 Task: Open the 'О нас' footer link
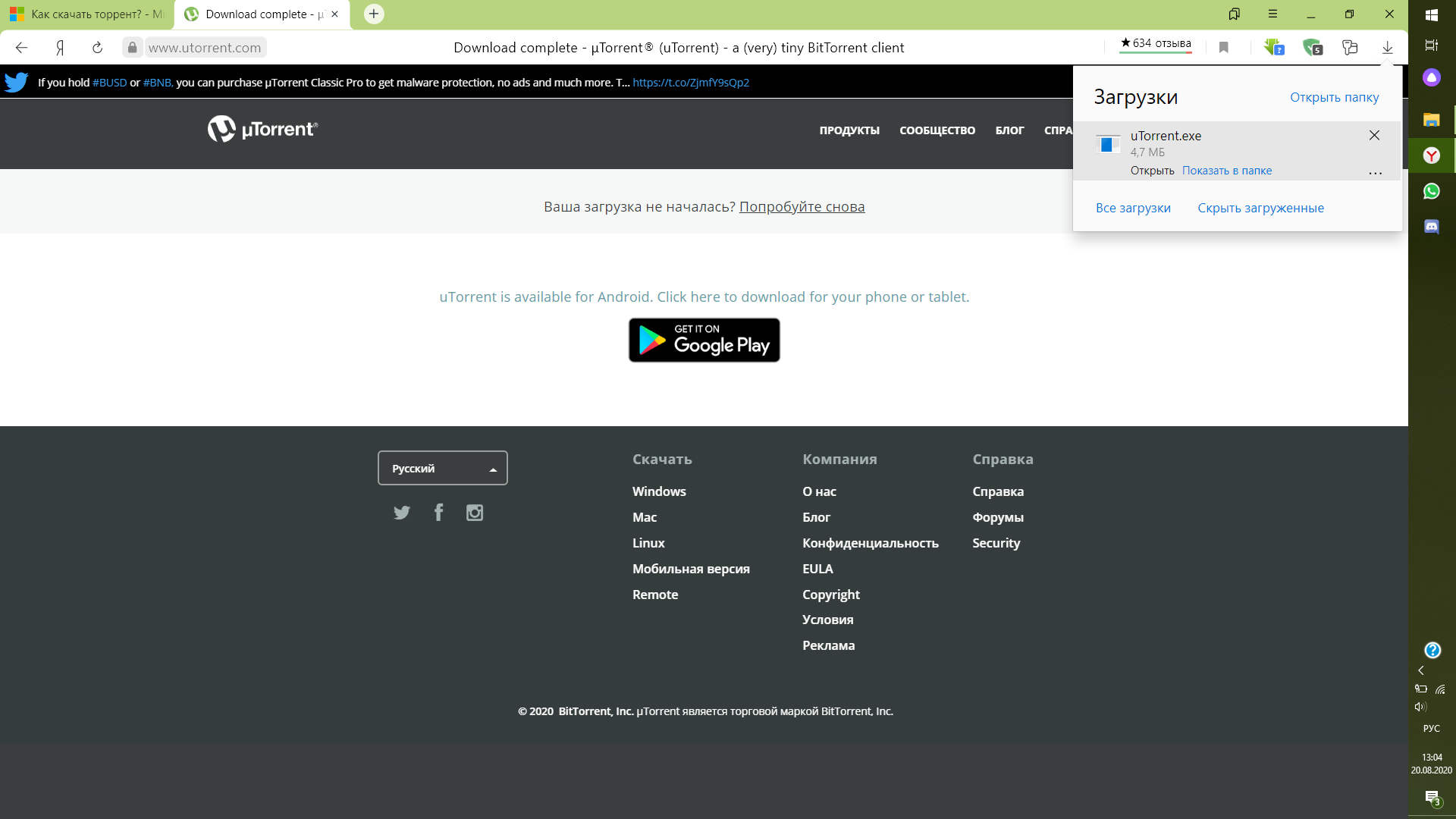(819, 491)
